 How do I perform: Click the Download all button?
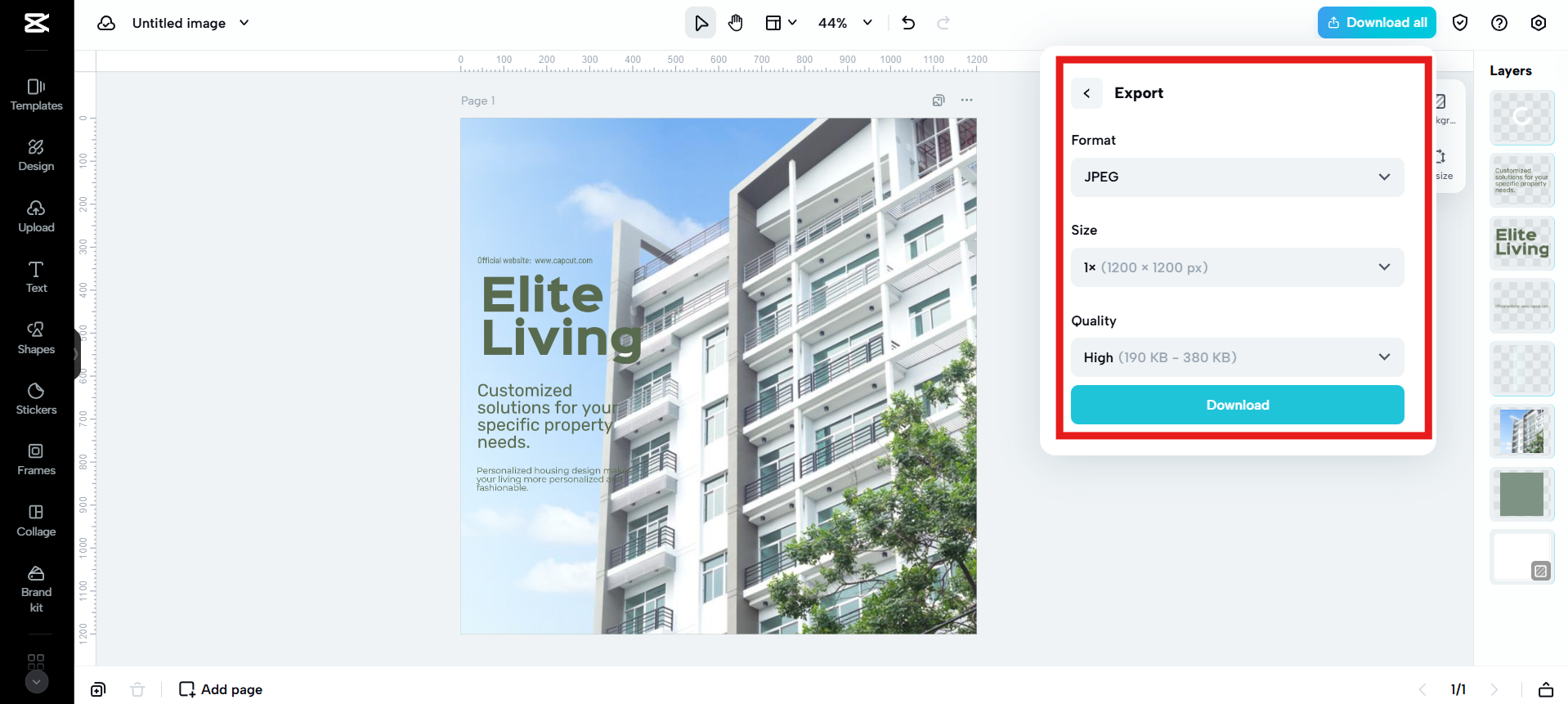(x=1377, y=23)
